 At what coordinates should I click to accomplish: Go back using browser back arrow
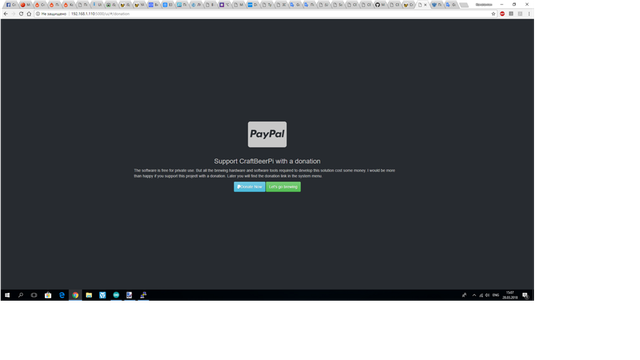pos(6,13)
